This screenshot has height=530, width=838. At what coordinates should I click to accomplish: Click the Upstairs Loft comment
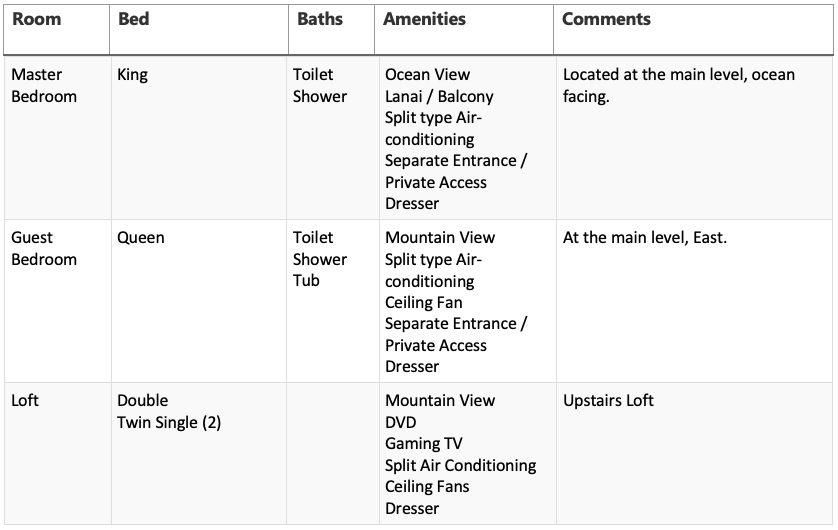coord(608,400)
